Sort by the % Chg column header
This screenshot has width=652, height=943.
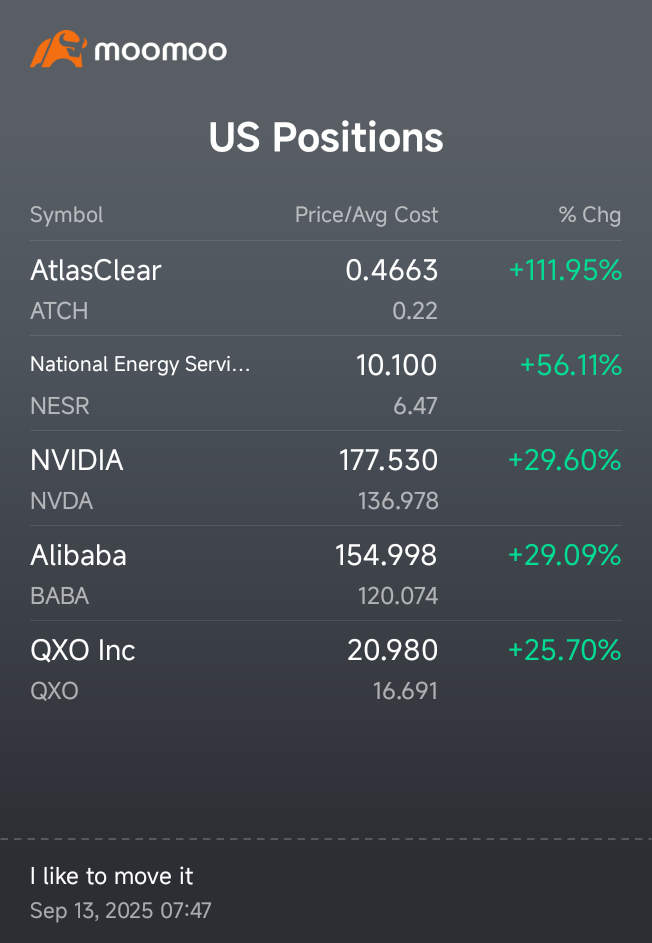(x=589, y=215)
